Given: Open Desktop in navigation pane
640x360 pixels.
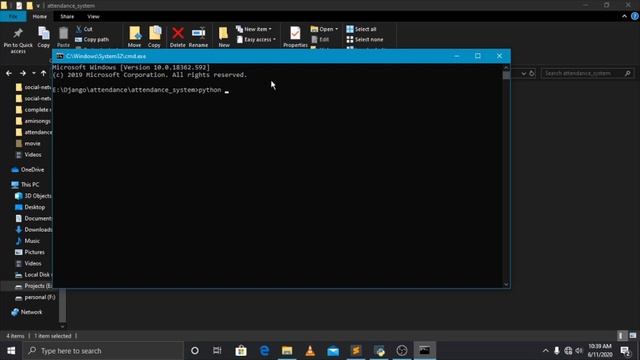Looking at the screenshot, I should coord(30,207).
